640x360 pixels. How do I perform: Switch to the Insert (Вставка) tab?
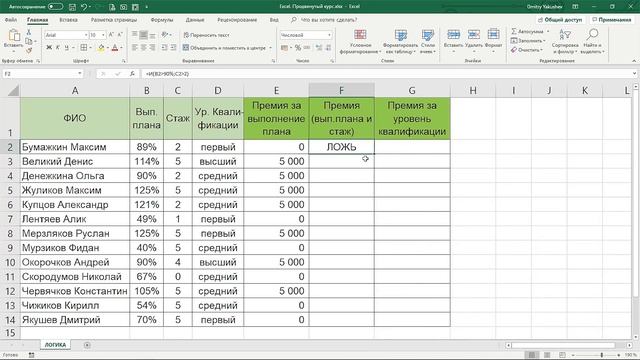68,20
